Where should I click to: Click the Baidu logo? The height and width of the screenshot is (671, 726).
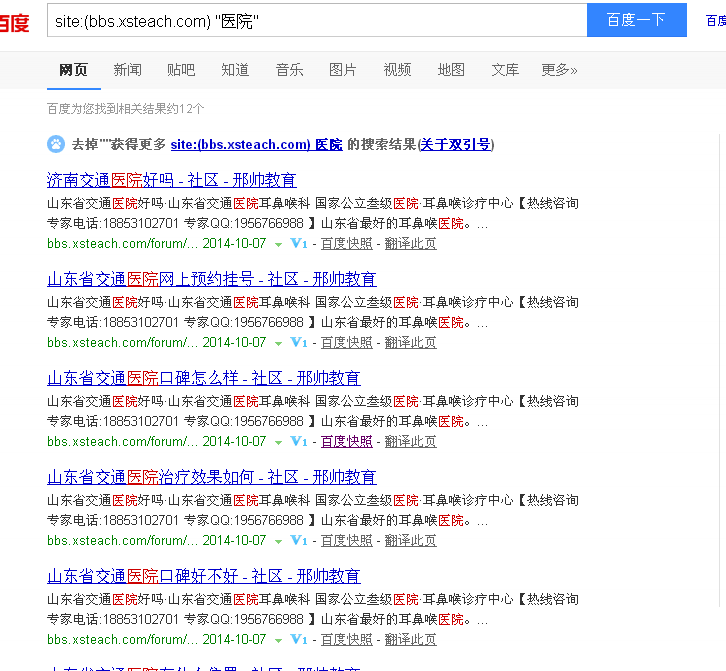tap(14, 22)
